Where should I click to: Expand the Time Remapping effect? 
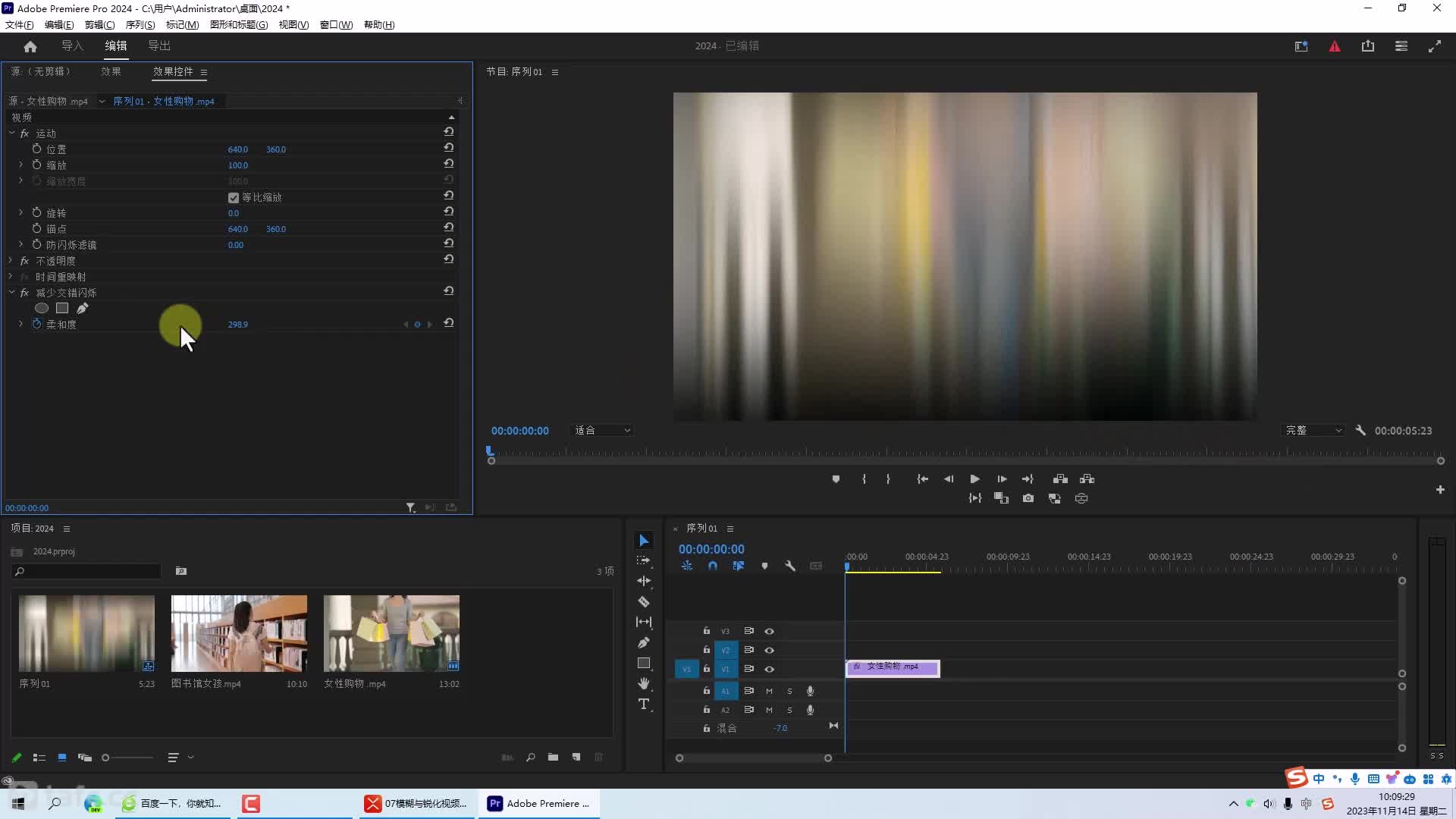[11, 276]
